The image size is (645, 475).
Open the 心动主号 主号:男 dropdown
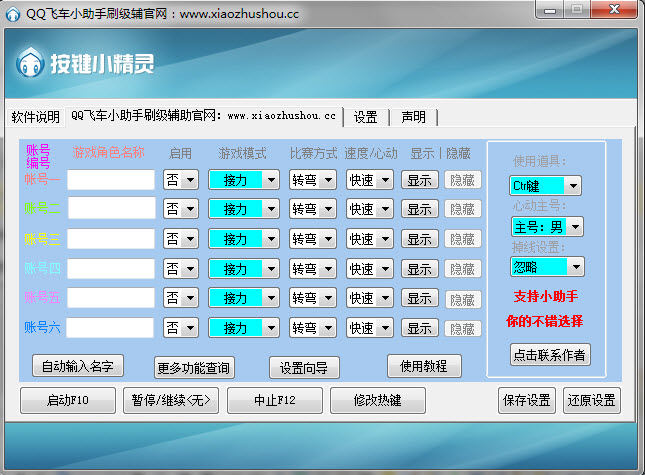[x=548, y=227]
